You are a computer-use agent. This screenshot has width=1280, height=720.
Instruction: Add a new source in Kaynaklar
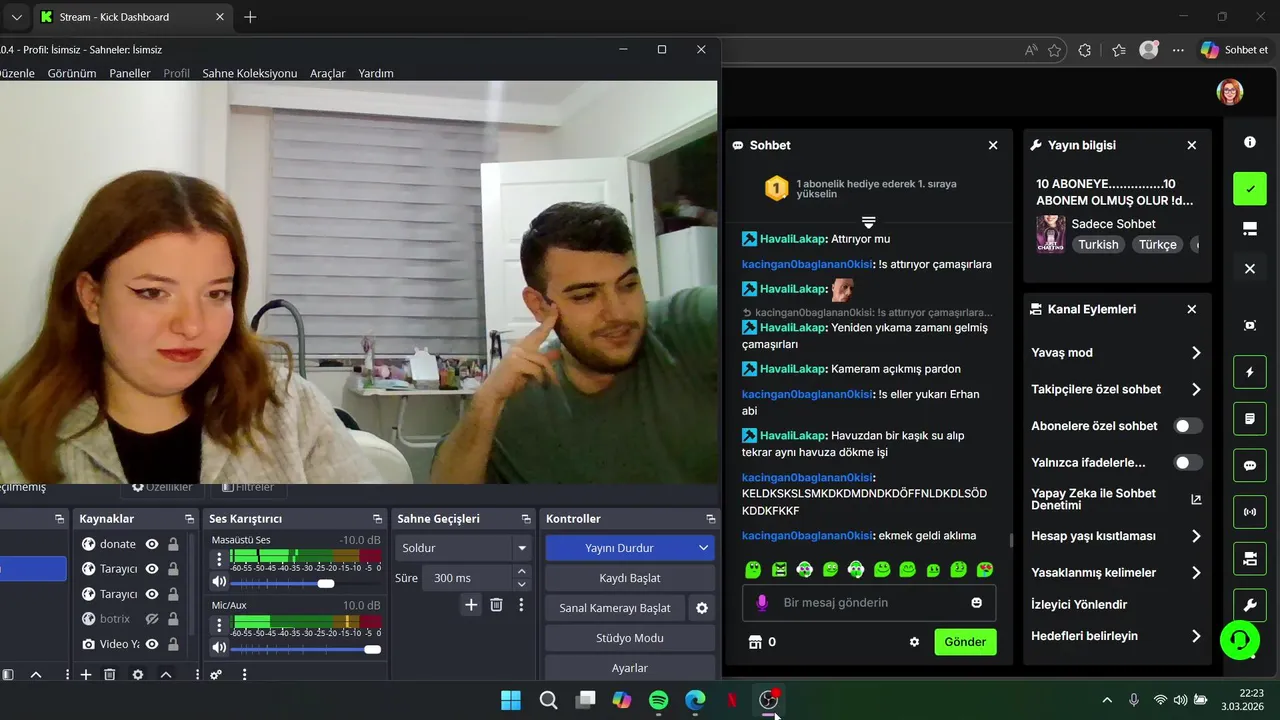point(86,675)
